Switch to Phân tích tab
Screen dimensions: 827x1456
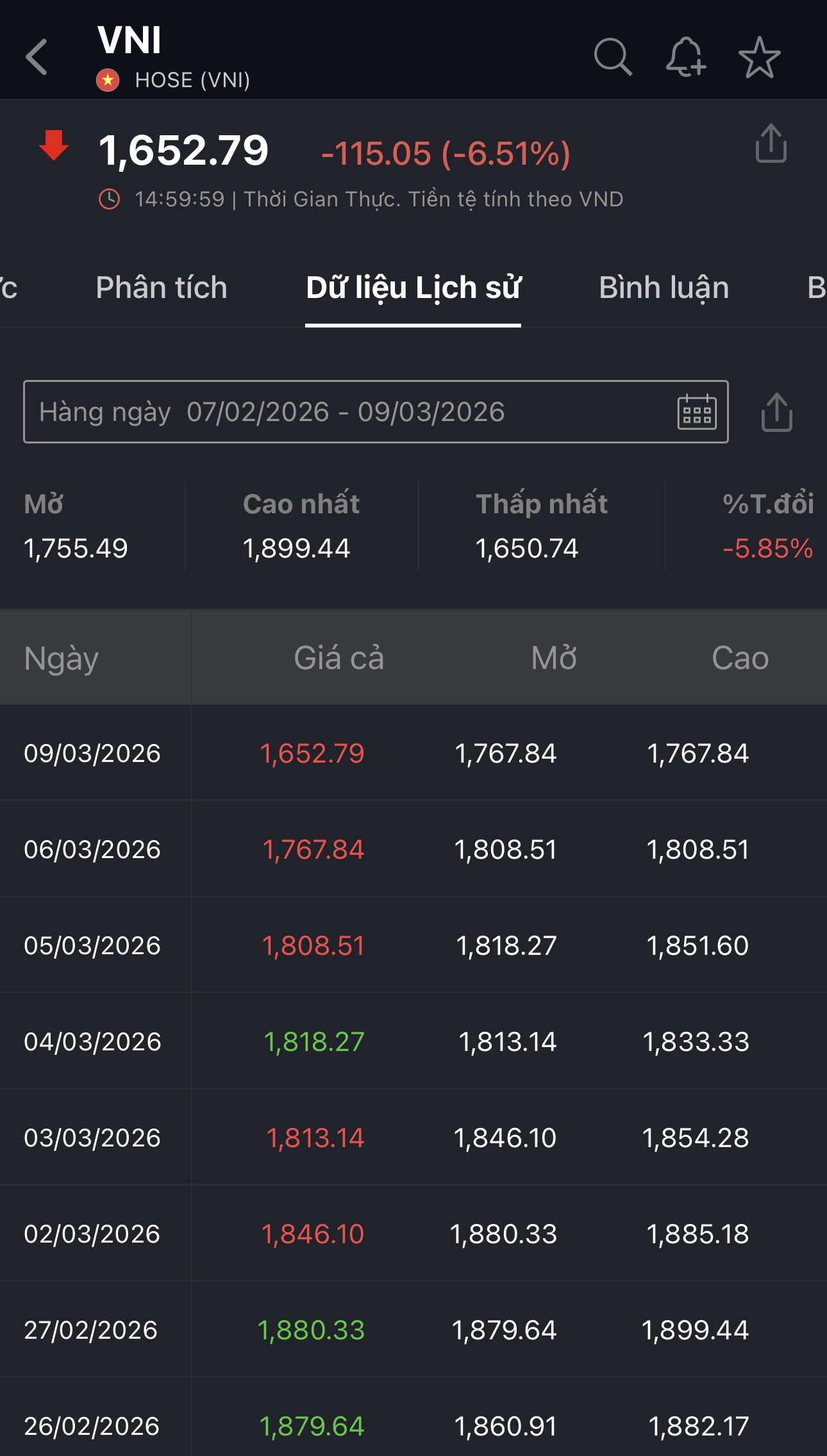[x=162, y=288]
